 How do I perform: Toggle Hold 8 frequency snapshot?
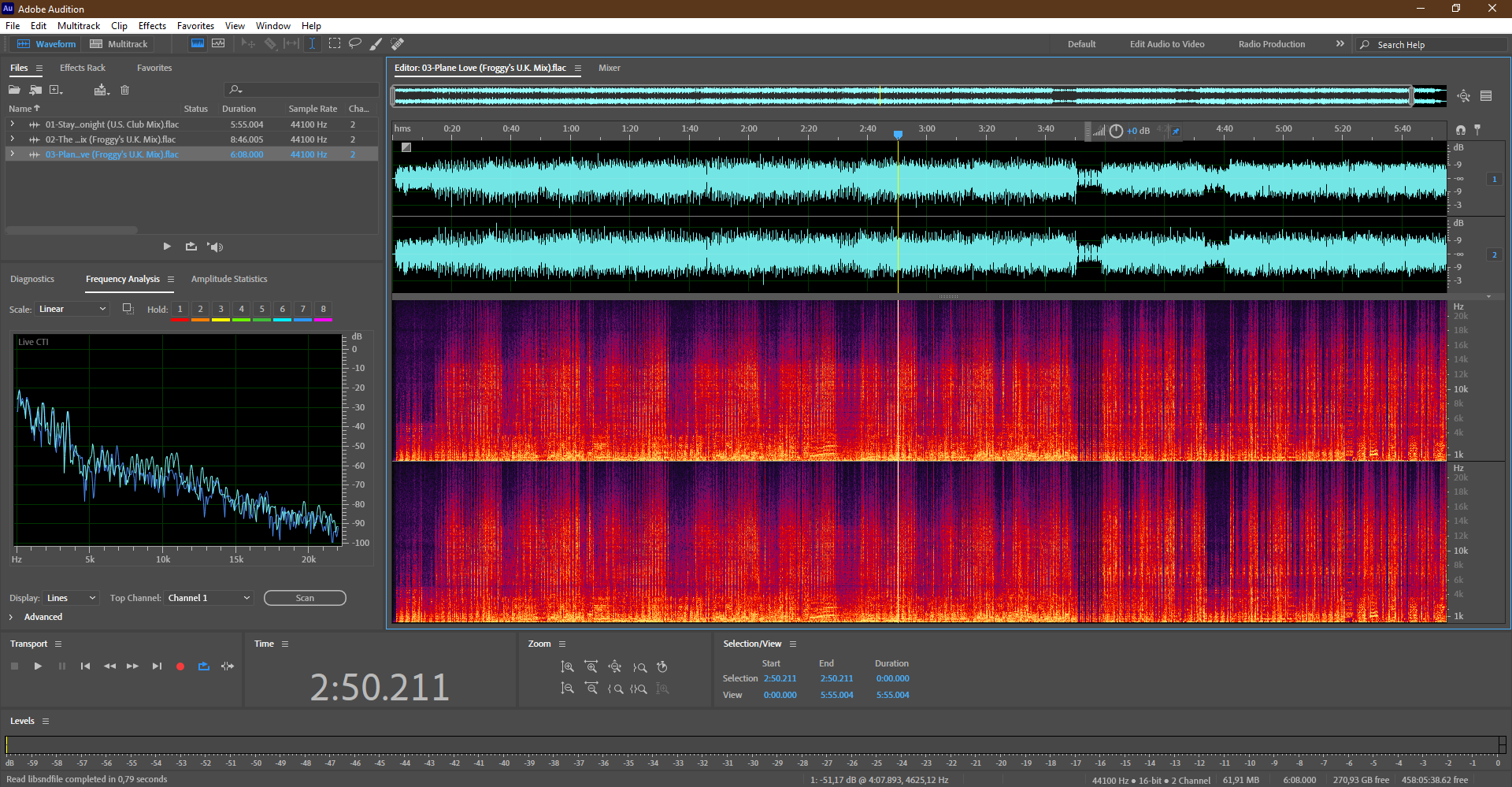[324, 310]
